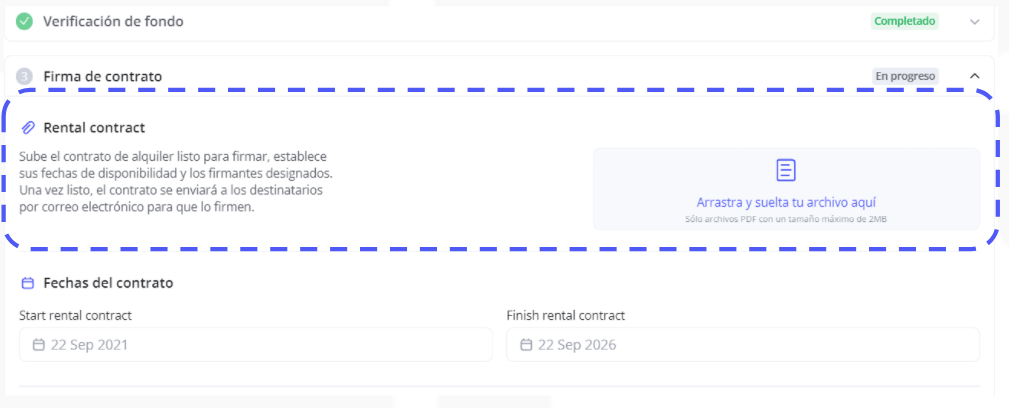Expand the Verificación de fondo section chevron
This screenshot has height=408, width=1009.
point(975,21)
